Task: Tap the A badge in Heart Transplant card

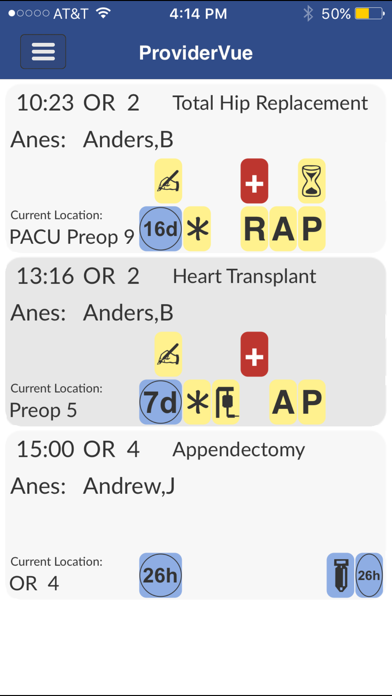Action: [283, 402]
